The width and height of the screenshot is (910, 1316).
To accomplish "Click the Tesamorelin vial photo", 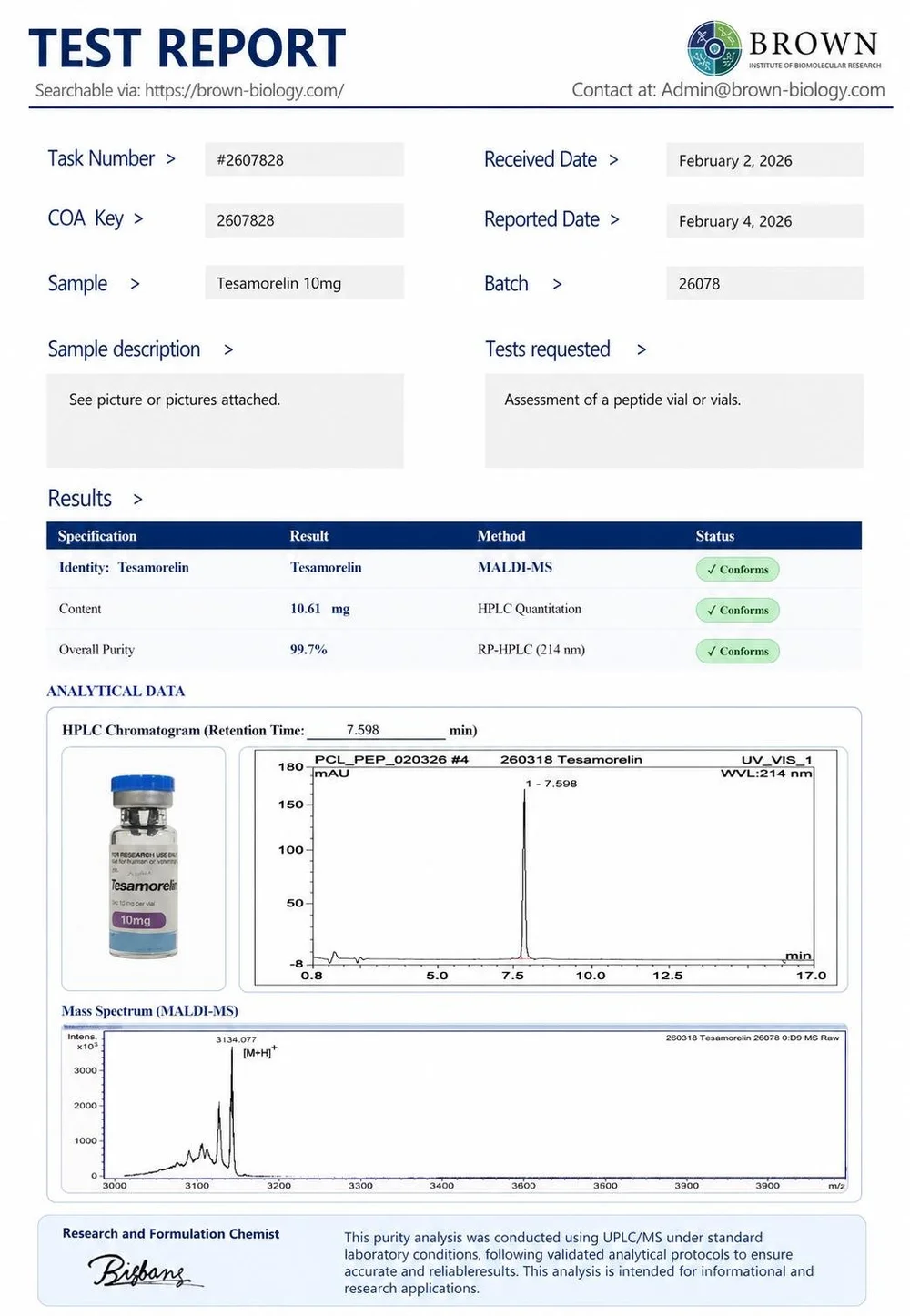I will coord(144,867).
